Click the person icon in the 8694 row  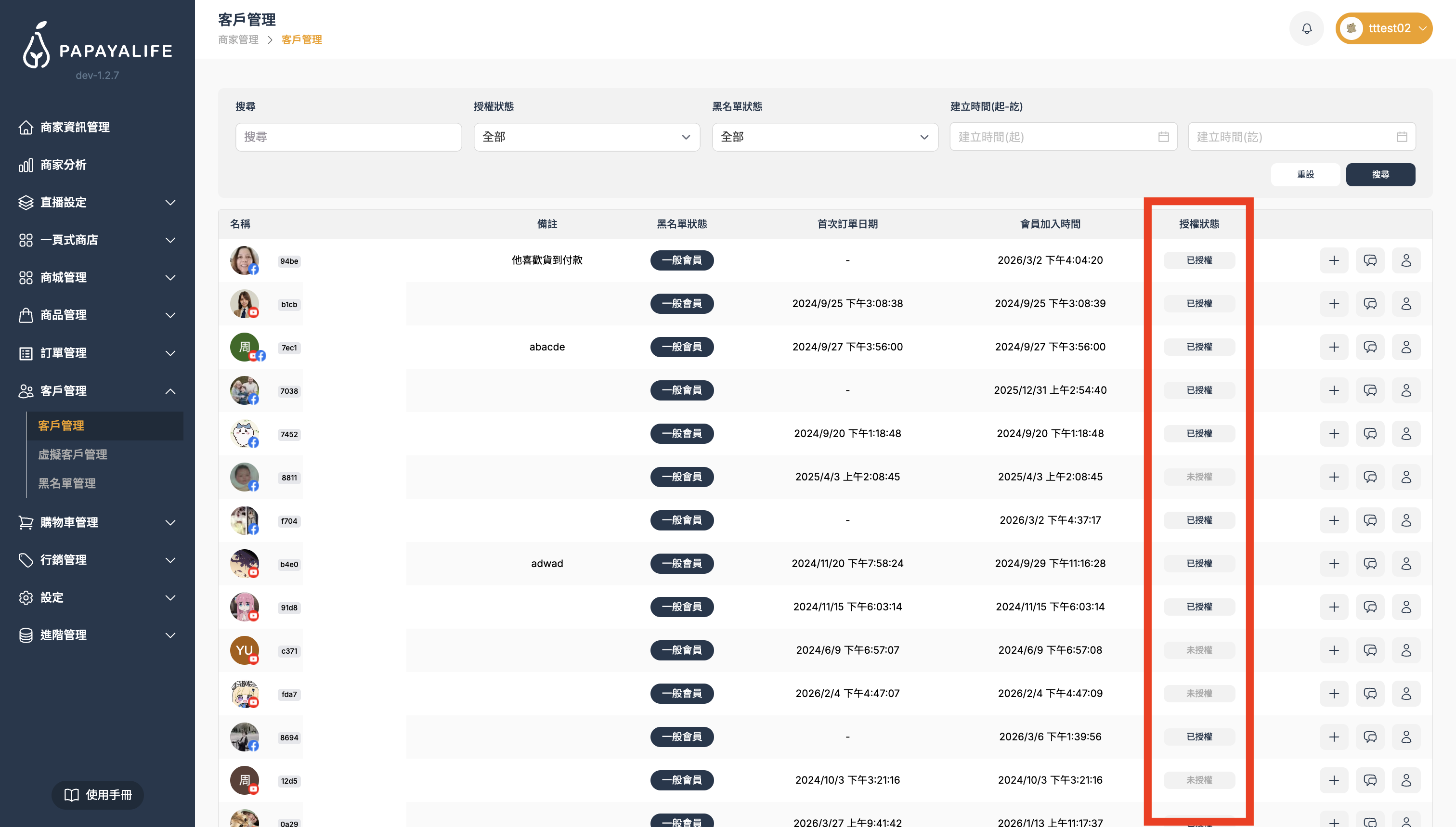click(1406, 737)
